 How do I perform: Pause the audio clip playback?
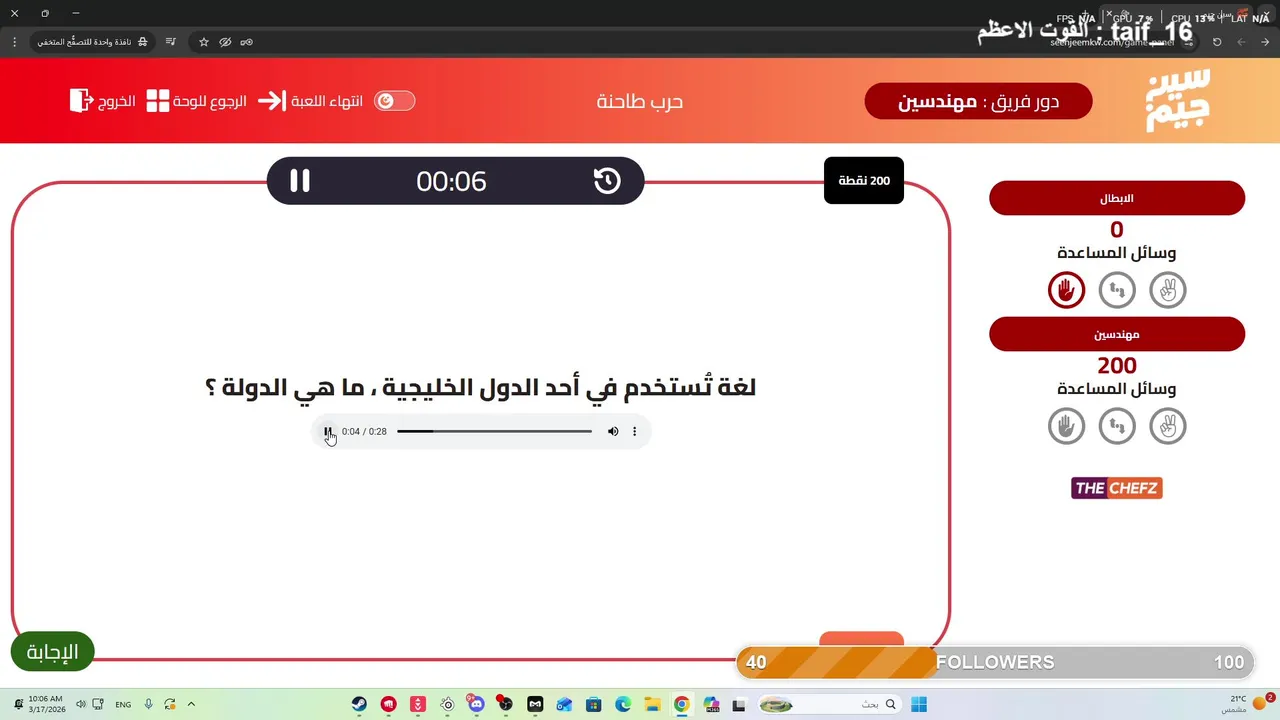[328, 431]
